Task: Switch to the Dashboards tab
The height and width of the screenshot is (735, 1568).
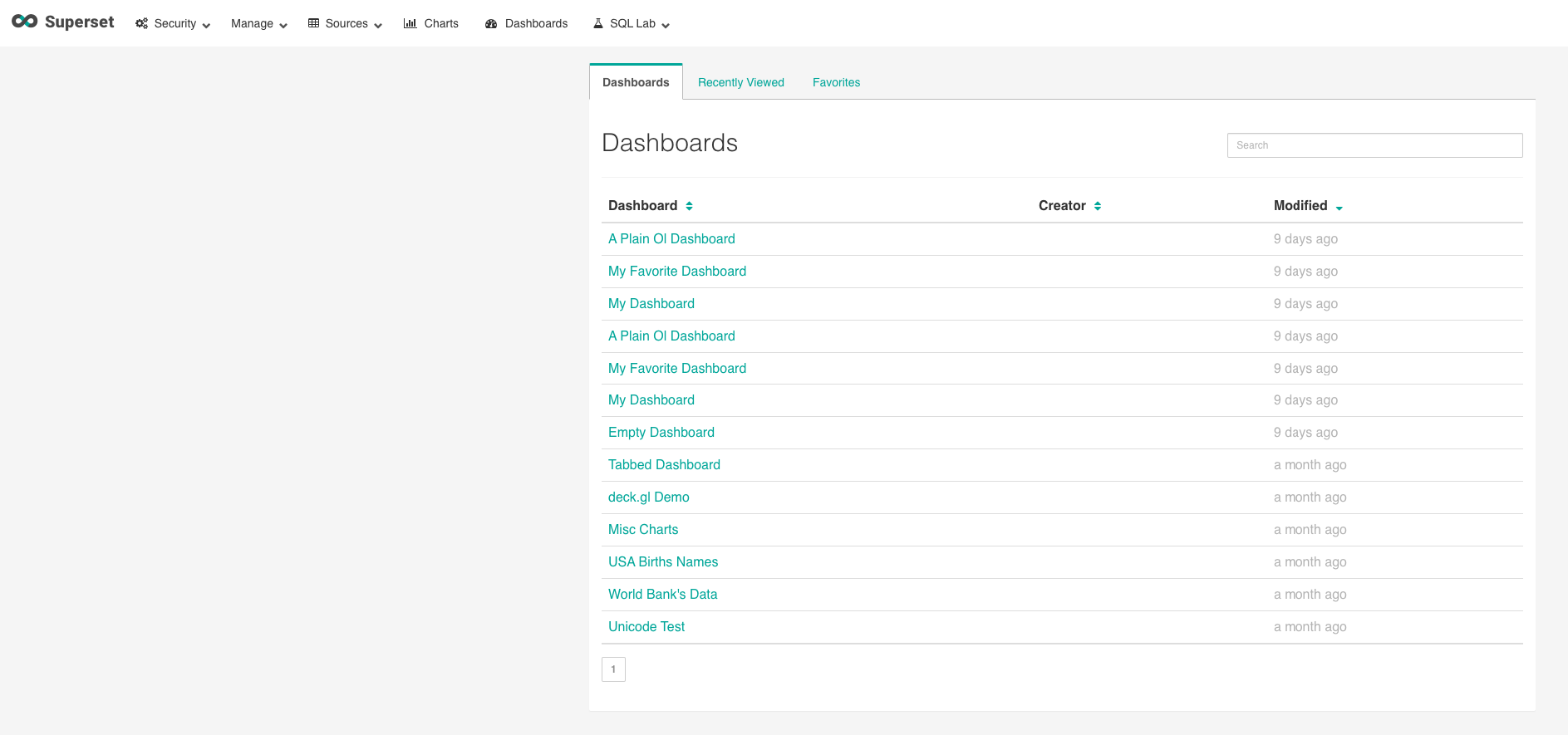Action: (636, 82)
